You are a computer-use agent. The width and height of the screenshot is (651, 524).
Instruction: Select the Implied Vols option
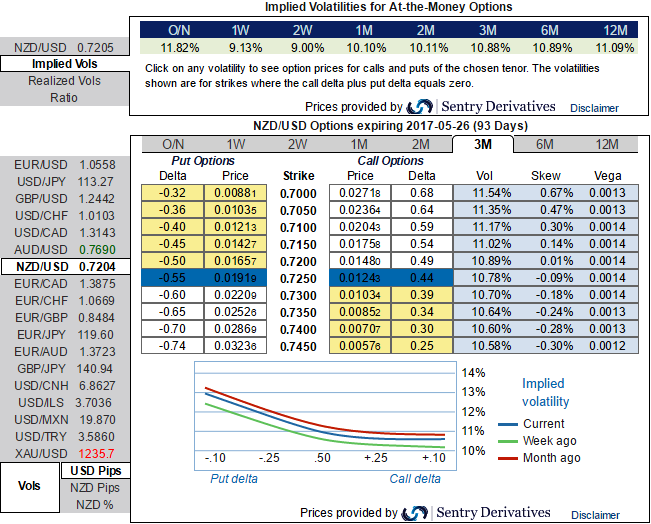coord(65,64)
